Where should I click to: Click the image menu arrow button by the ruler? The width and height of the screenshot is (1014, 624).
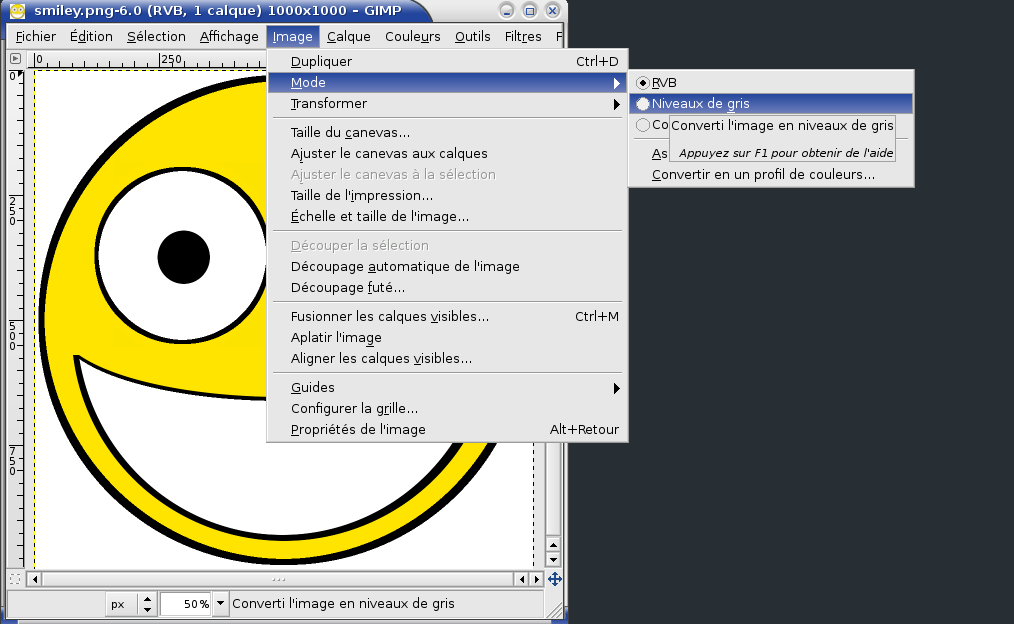pyautogui.click(x=15, y=60)
